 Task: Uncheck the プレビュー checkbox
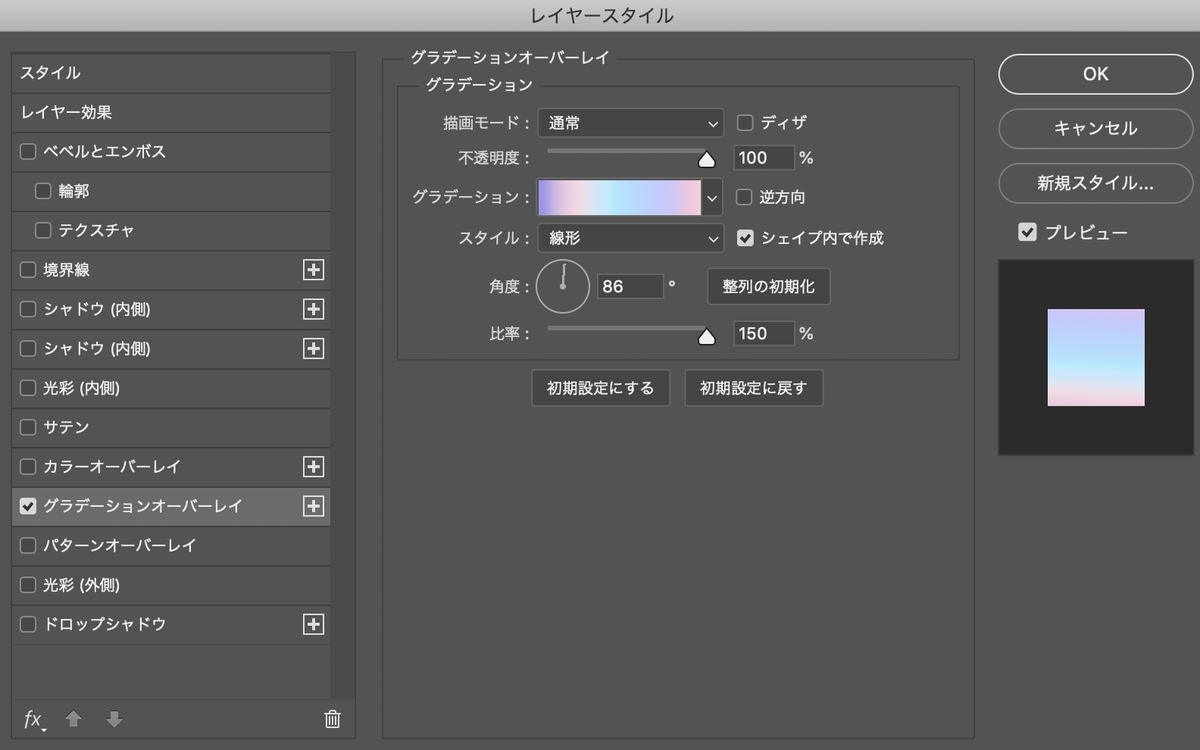tap(1027, 232)
